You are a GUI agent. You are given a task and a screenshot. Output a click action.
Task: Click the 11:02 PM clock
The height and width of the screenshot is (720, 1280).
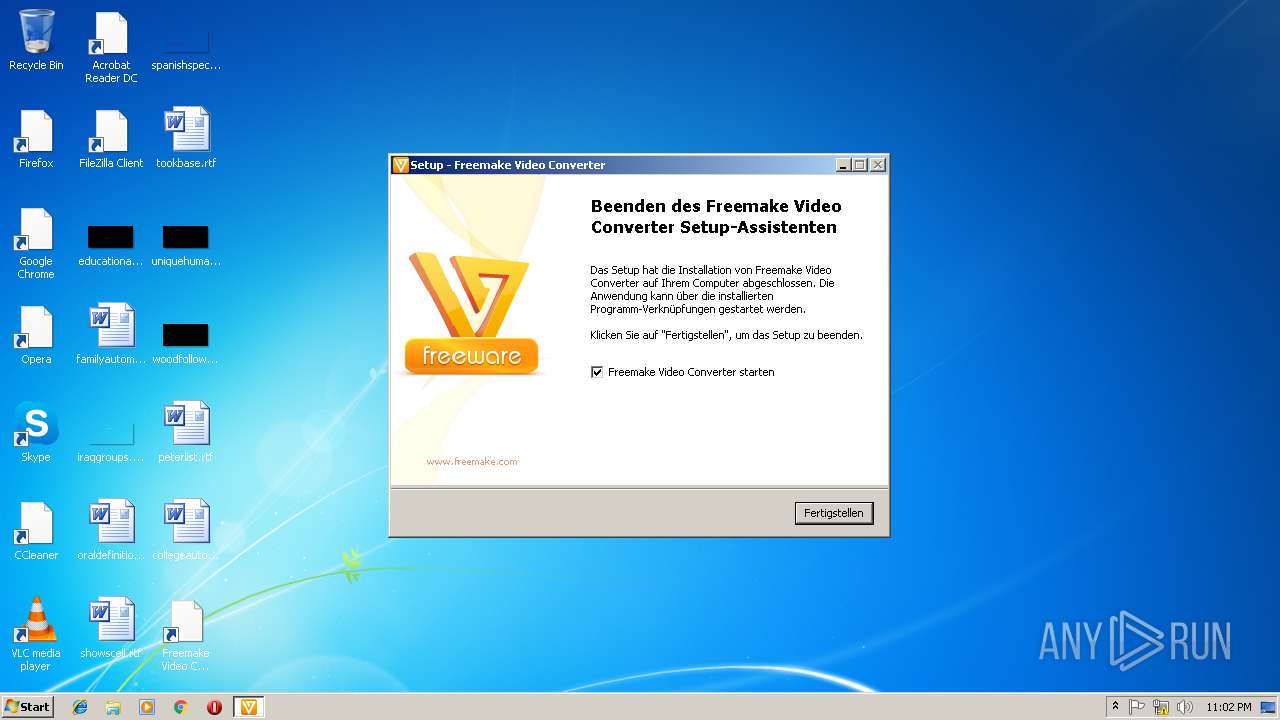1228,707
